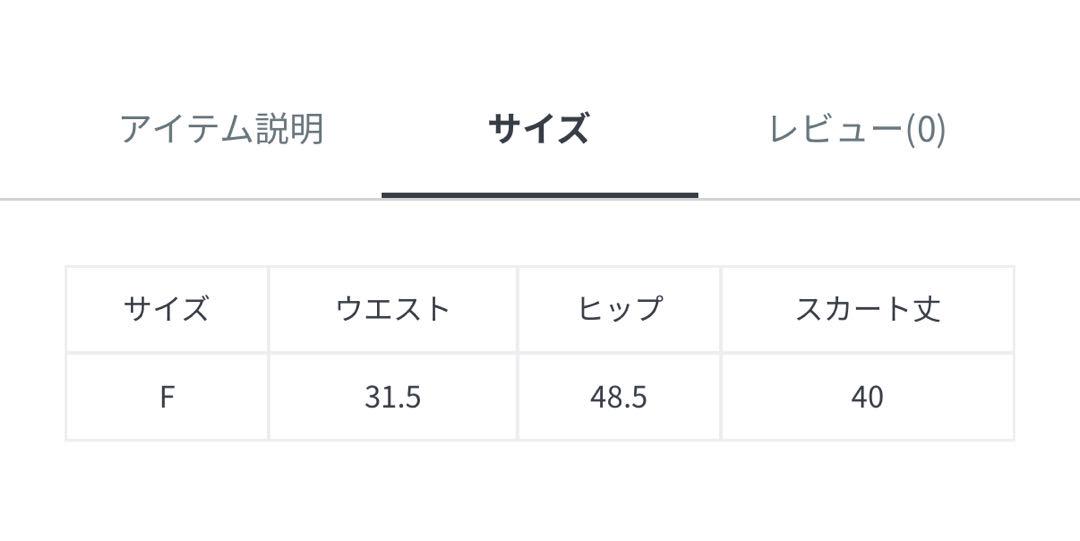The height and width of the screenshot is (541, 1080).
Task: Click the 31.5 waist value
Action: coord(393,397)
